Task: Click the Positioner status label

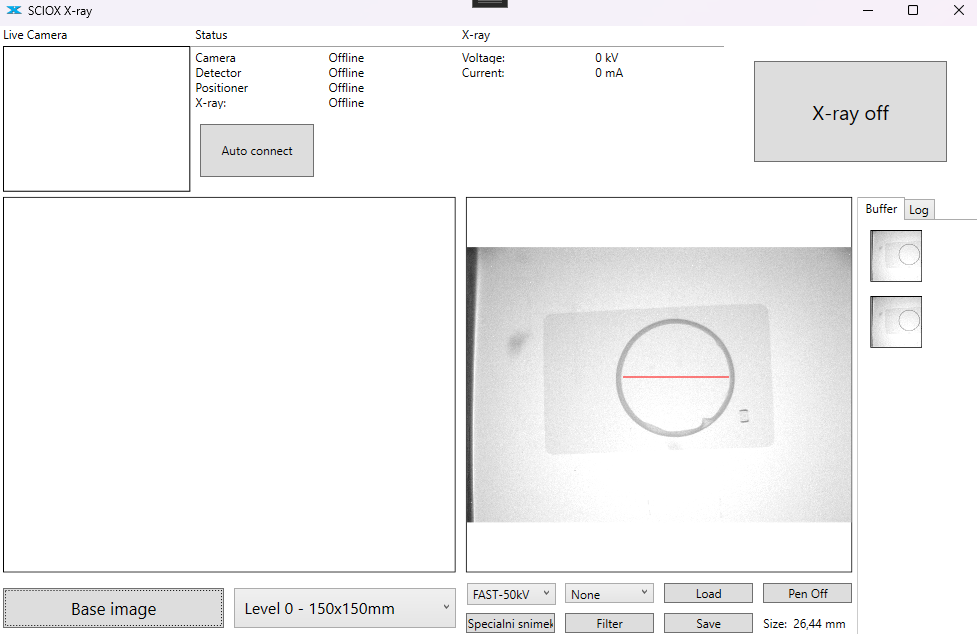Action: [221, 88]
